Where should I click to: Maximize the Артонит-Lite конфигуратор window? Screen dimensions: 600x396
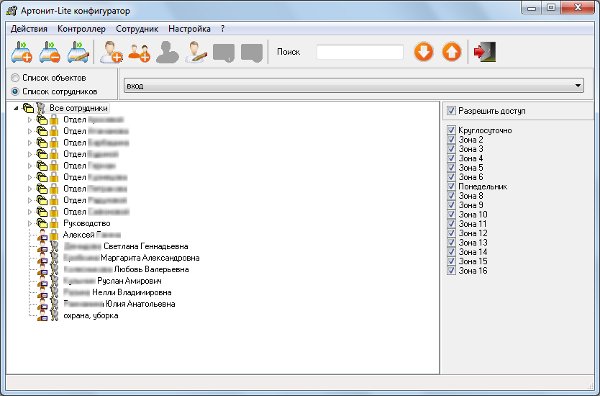click(x=551, y=8)
